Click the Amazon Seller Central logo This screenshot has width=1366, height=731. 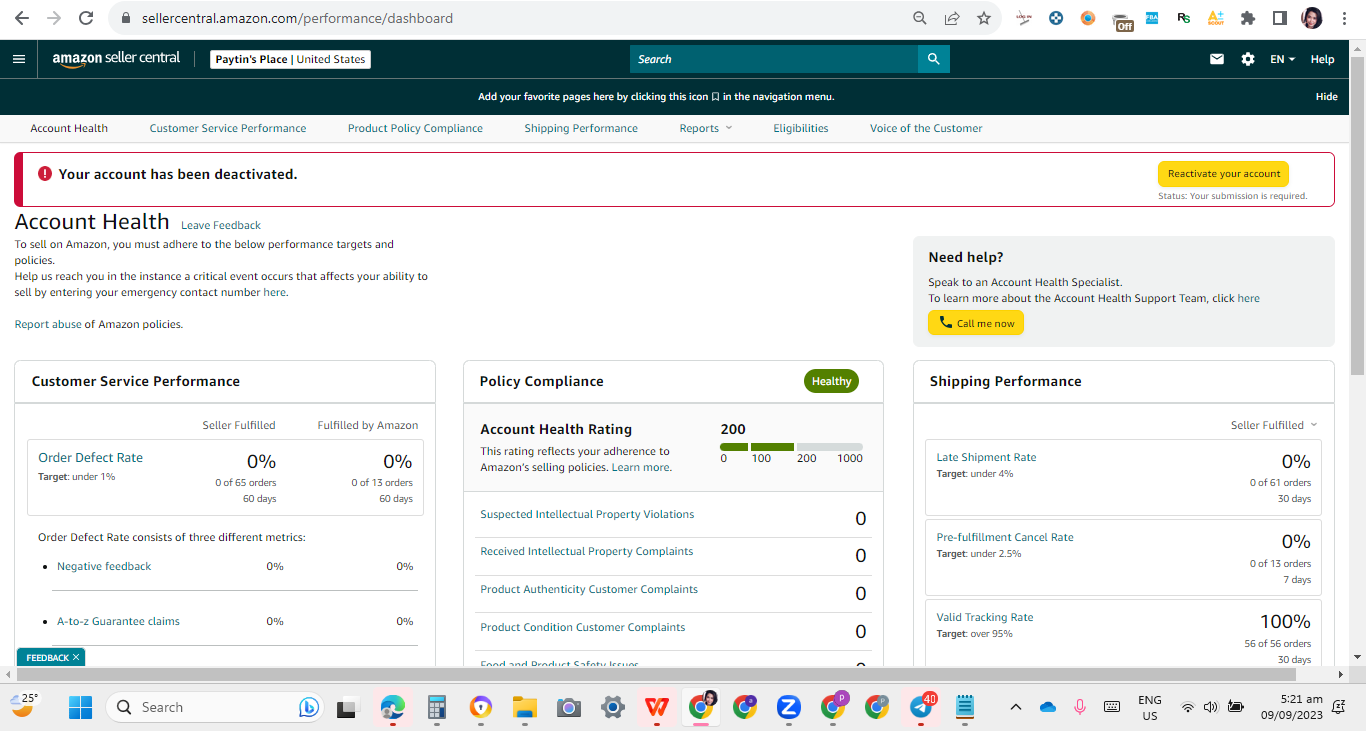(116, 59)
